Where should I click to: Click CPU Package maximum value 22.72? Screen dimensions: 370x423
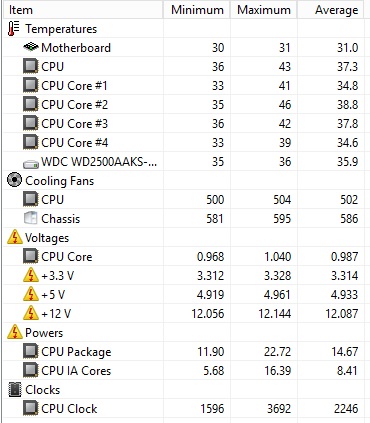pos(278,352)
